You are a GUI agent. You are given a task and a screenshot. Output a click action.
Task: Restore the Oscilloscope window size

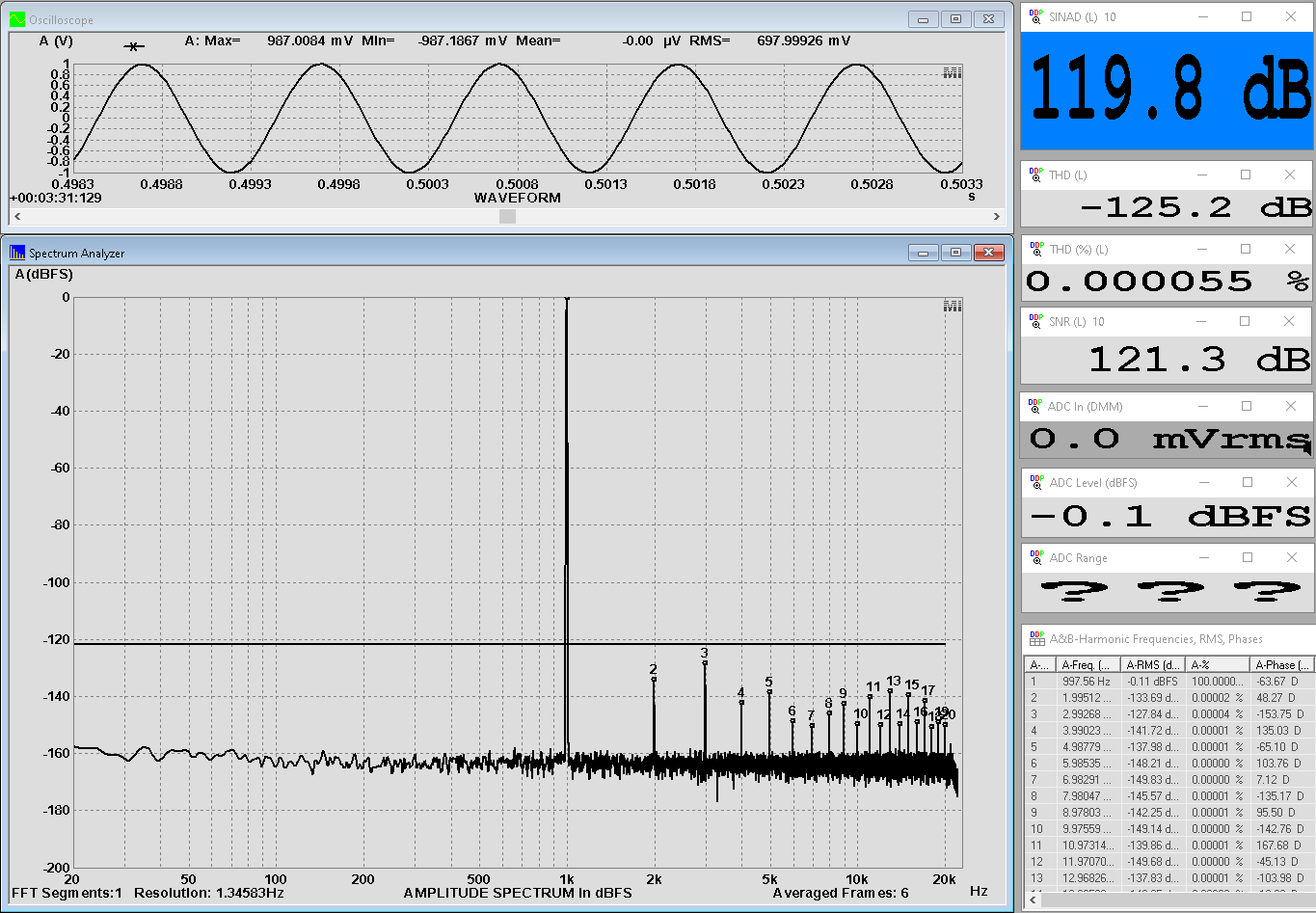(955, 19)
